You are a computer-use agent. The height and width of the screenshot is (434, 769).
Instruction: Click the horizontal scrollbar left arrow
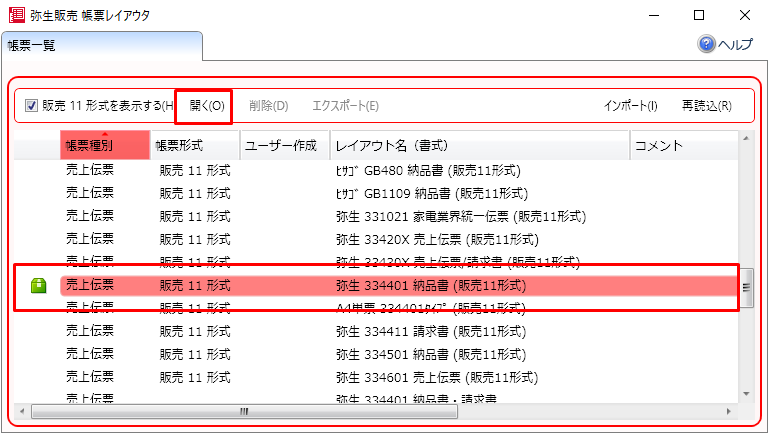pyautogui.click(x=21, y=411)
